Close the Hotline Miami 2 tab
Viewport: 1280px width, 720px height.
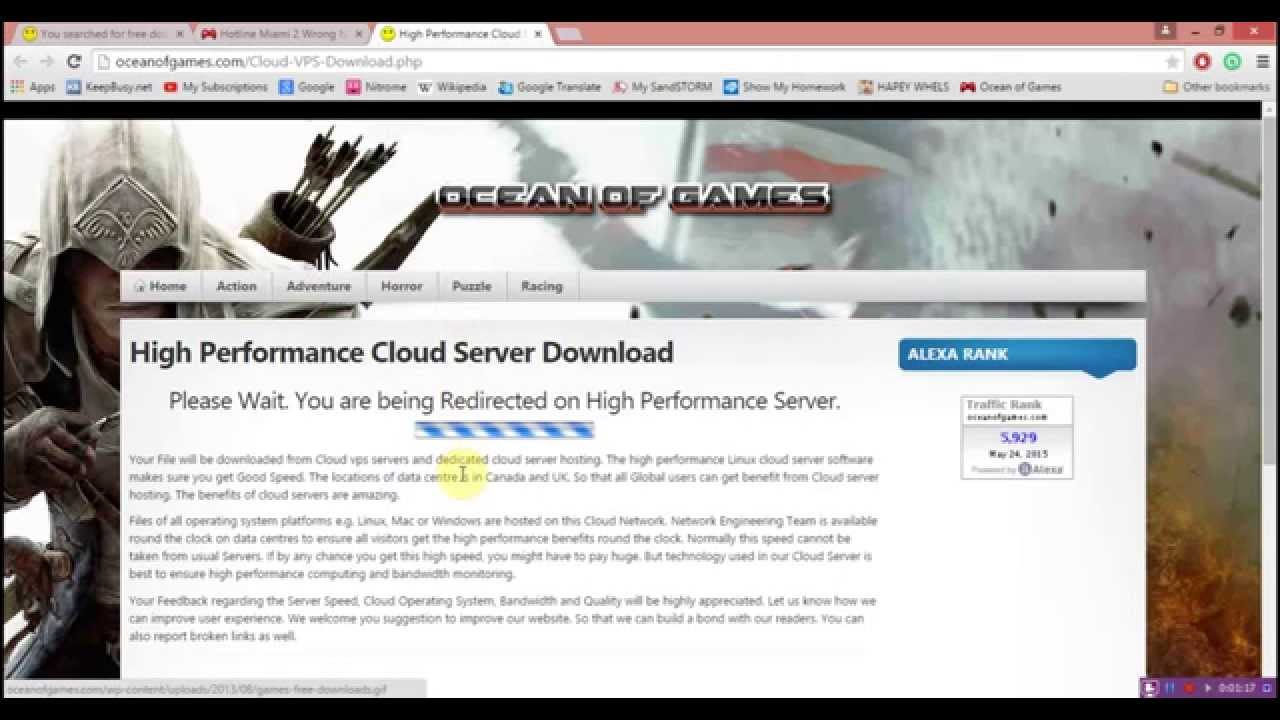point(358,34)
